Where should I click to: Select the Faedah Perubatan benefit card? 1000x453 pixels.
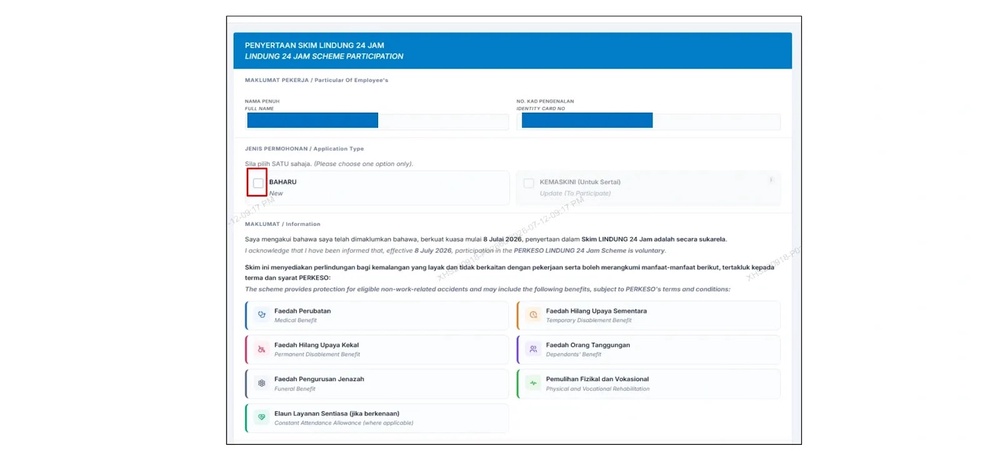[377, 315]
